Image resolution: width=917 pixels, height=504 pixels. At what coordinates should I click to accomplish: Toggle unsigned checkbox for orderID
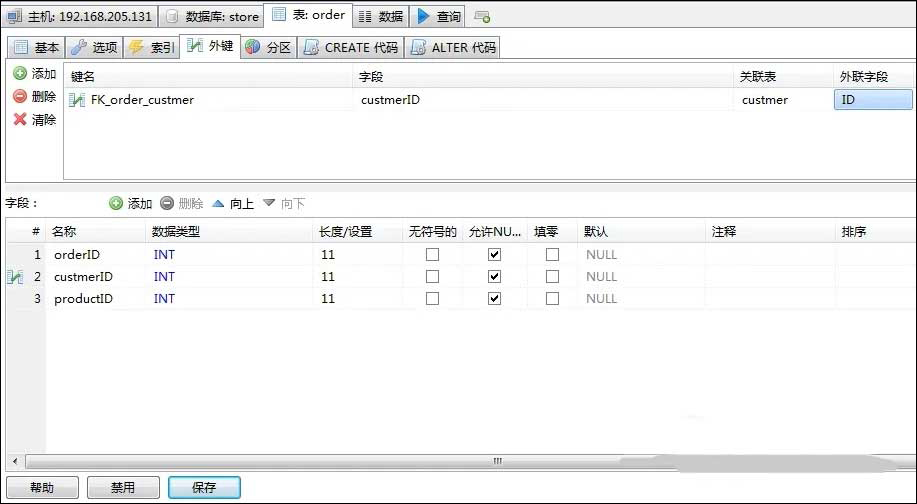432,254
